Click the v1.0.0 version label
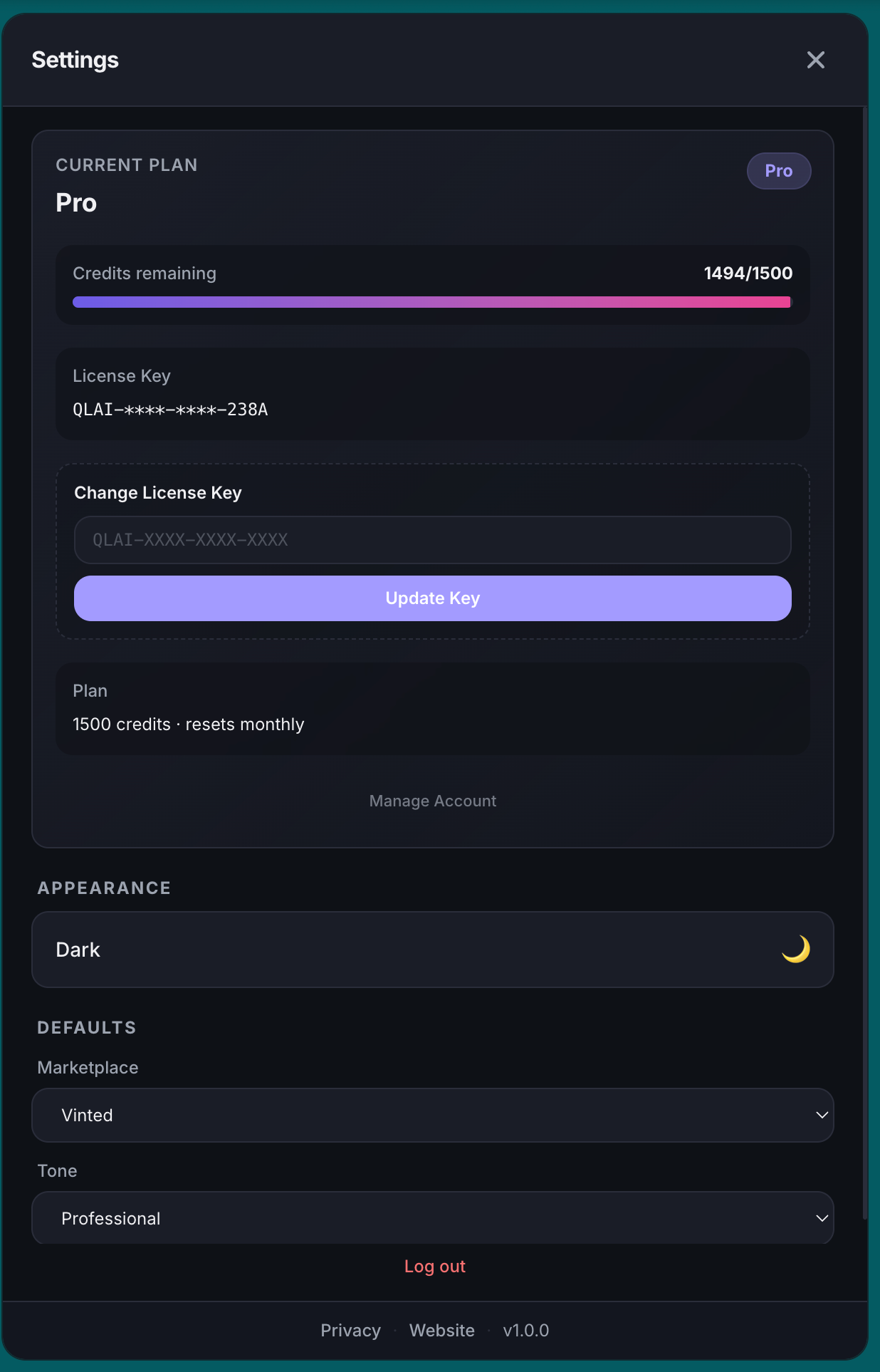880x1372 pixels. point(525,1330)
